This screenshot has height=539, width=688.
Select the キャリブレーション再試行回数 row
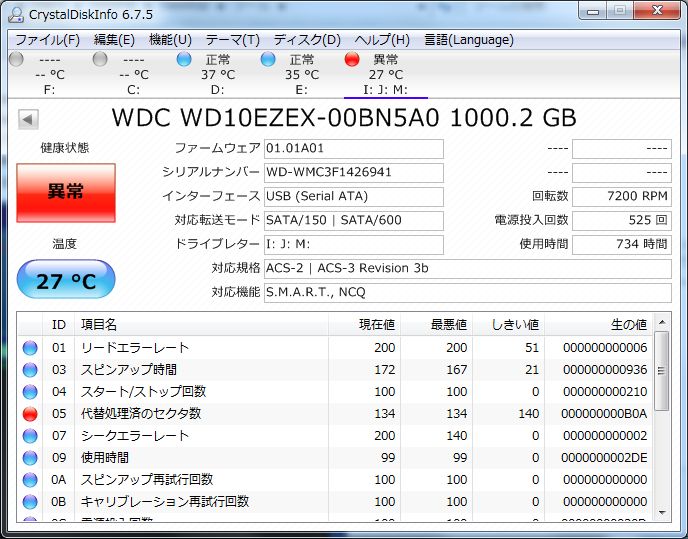pyautogui.click(x=335, y=501)
